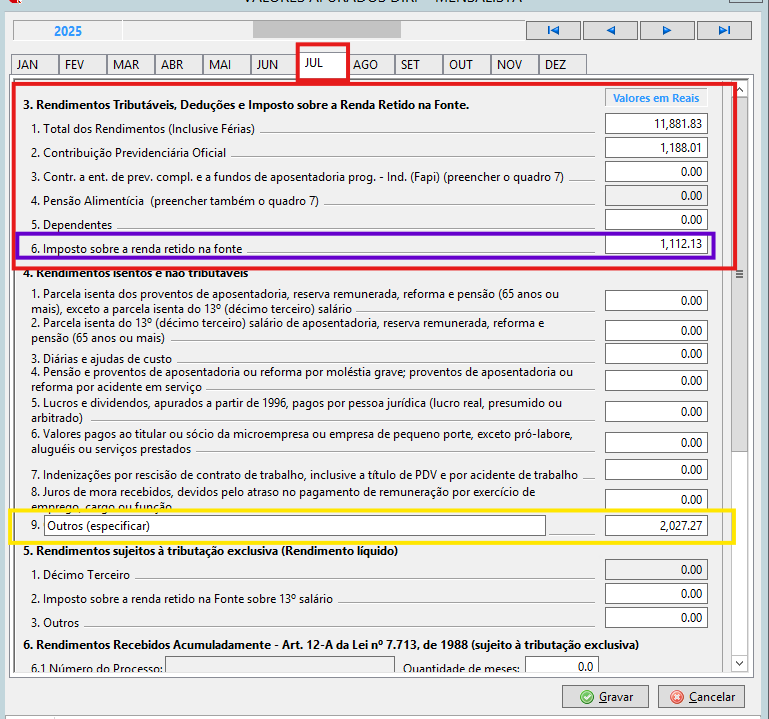Edit the Outros value 2,027.27
Viewport: 769px width, 719px height.
click(x=656, y=526)
